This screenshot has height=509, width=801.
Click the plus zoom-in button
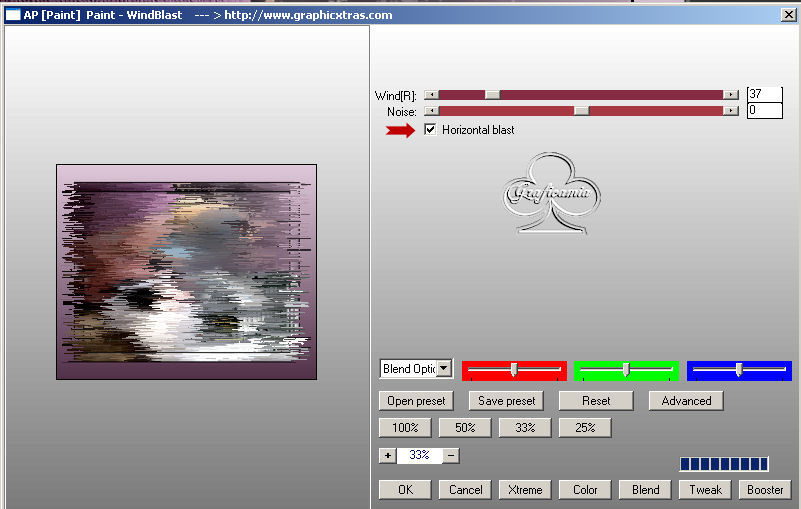[388, 455]
